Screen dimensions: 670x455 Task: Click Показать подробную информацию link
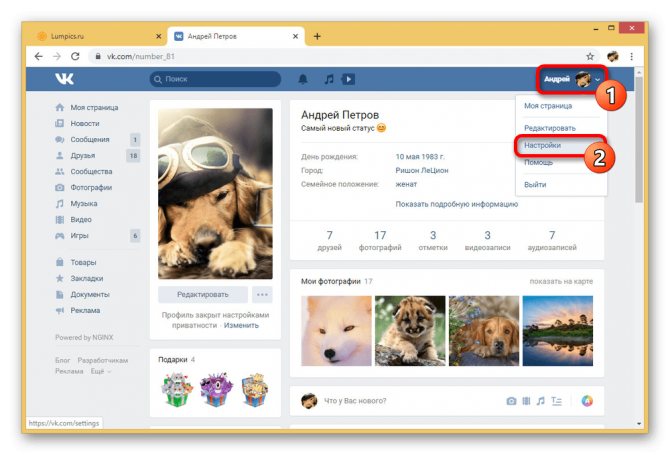[x=456, y=204]
